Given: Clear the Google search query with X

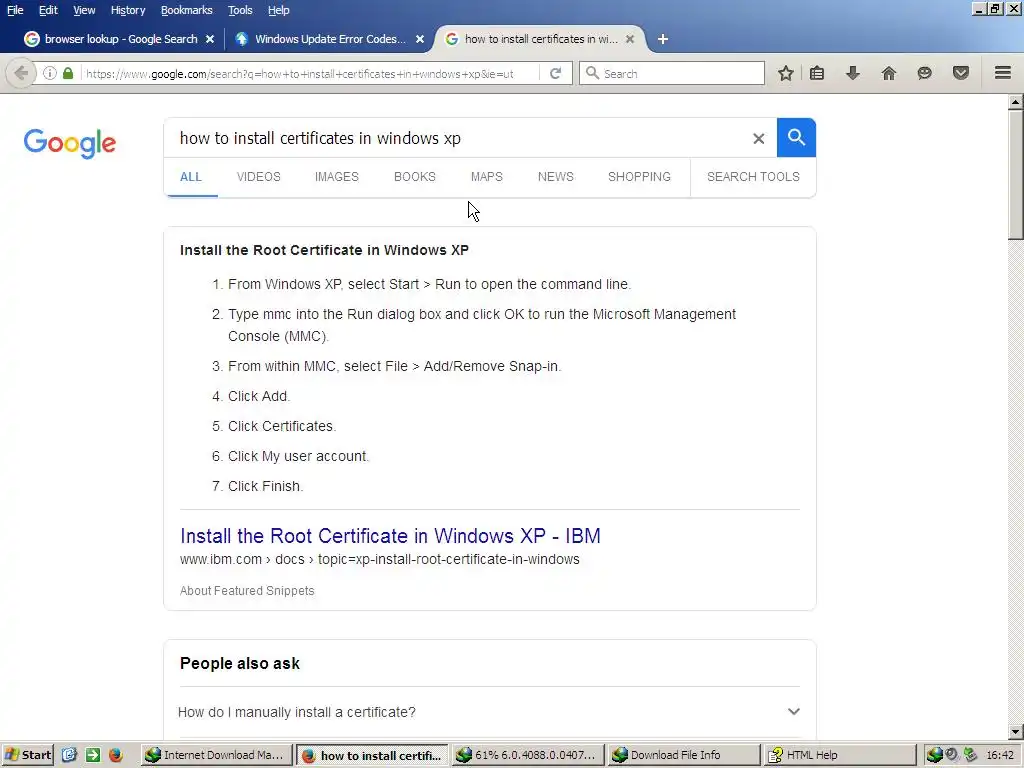Looking at the screenshot, I should click(x=758, y=138).
